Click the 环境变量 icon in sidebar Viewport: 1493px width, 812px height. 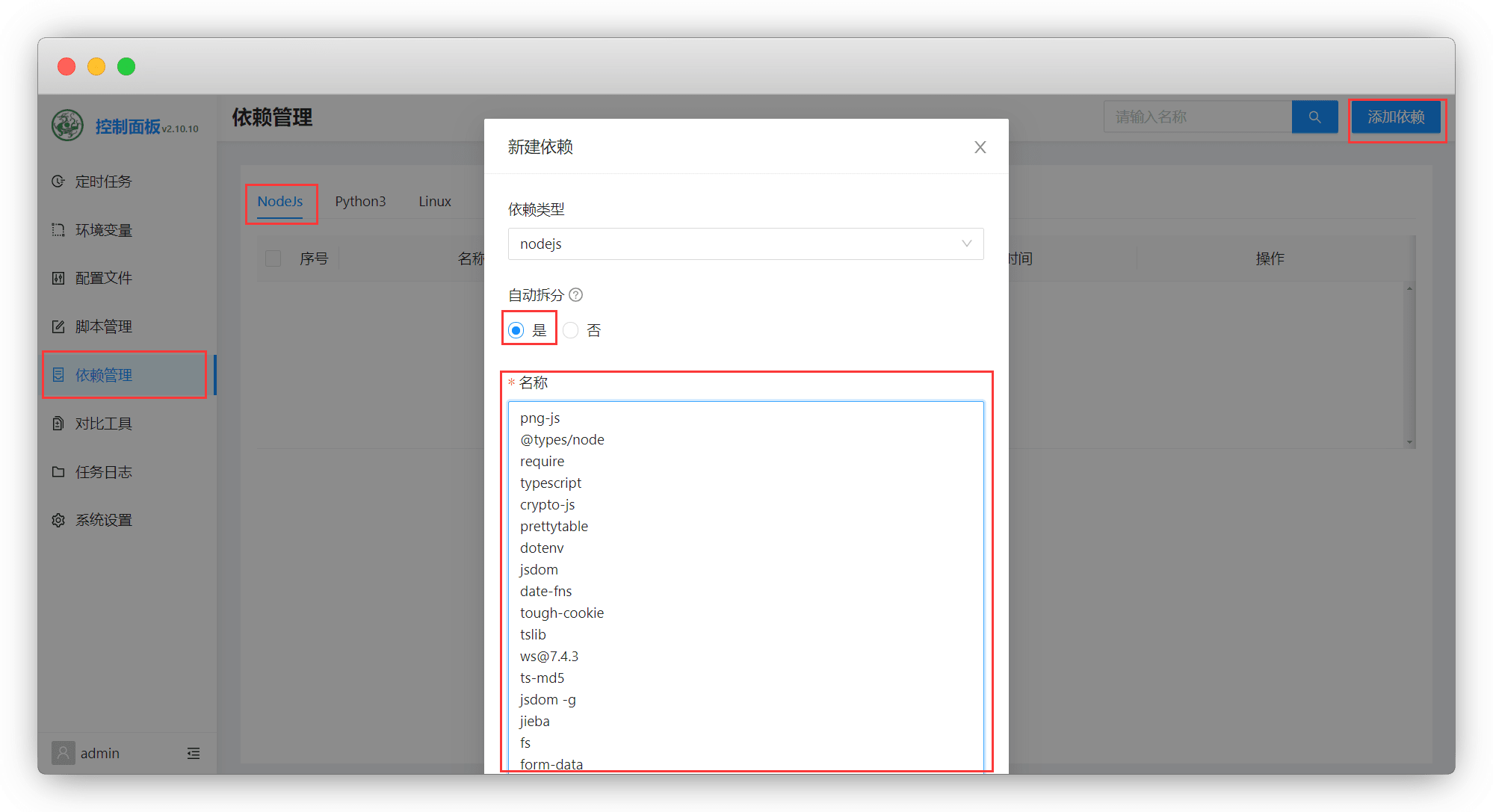(58, 230)
